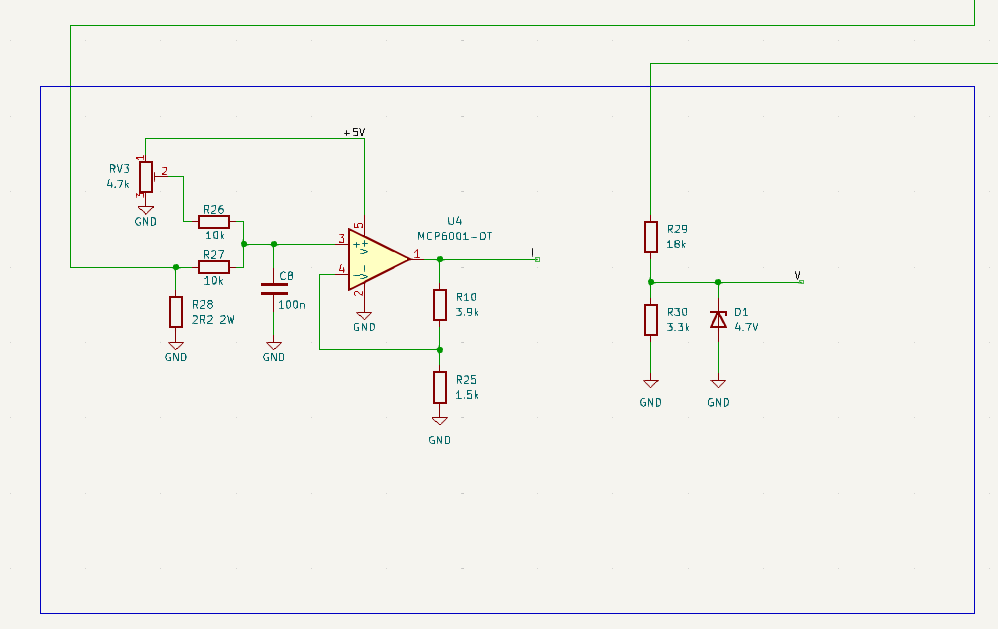Select the R30 resistor symbol

(650, 320)
